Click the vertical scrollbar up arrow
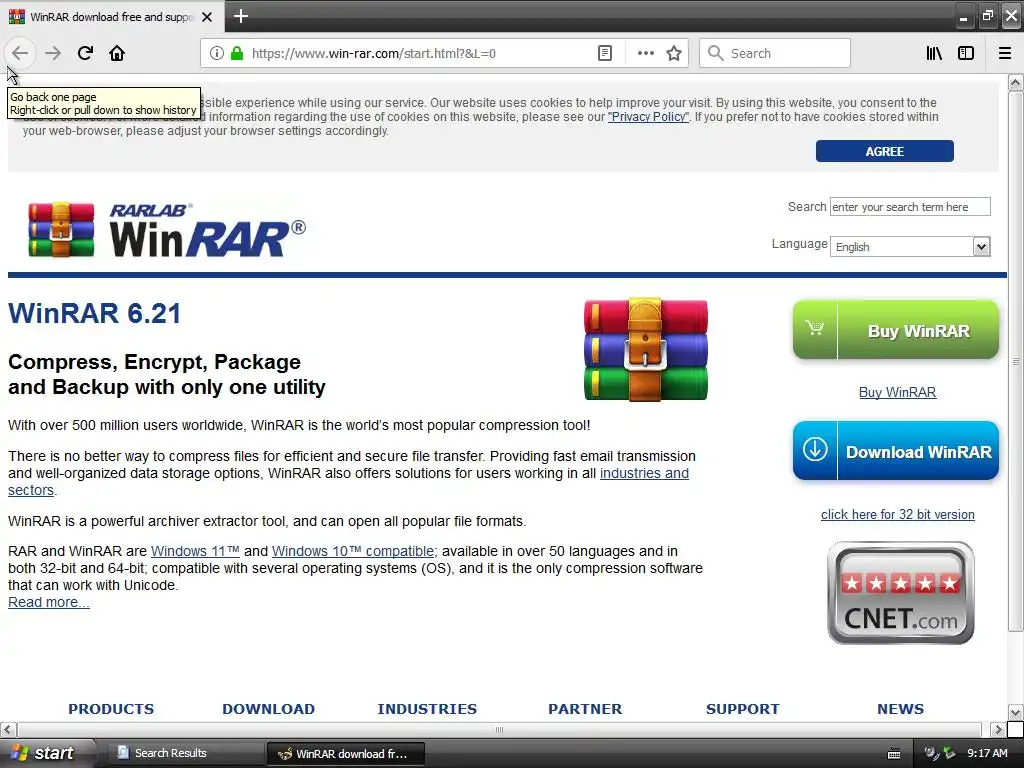The width and height of the screenshot is (1024, 768). (x=1015, y=82)
